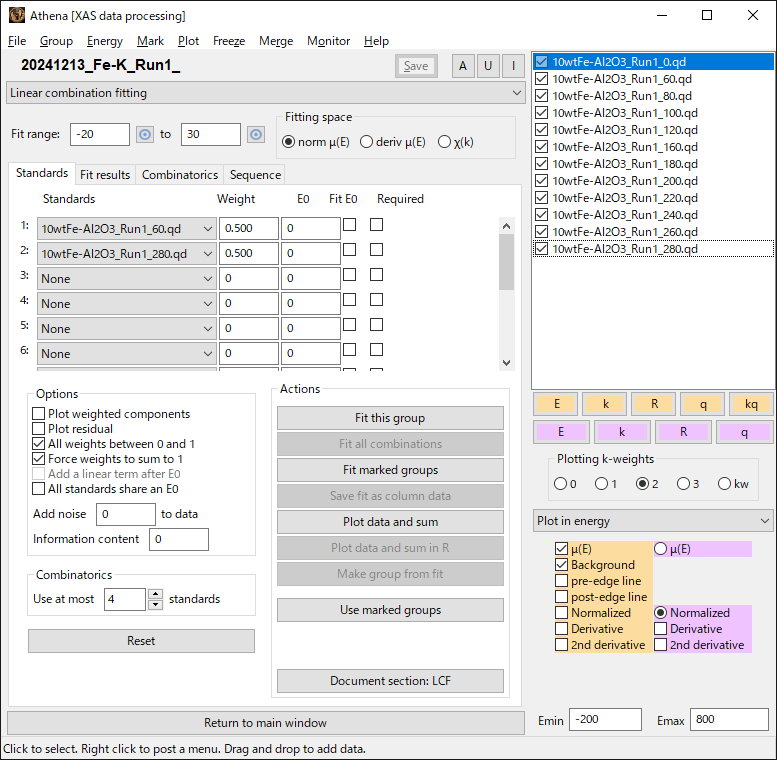The height and width of the screenshot is (760, 777).
Task: Click the Emax input field
Action: click(729, 719)
